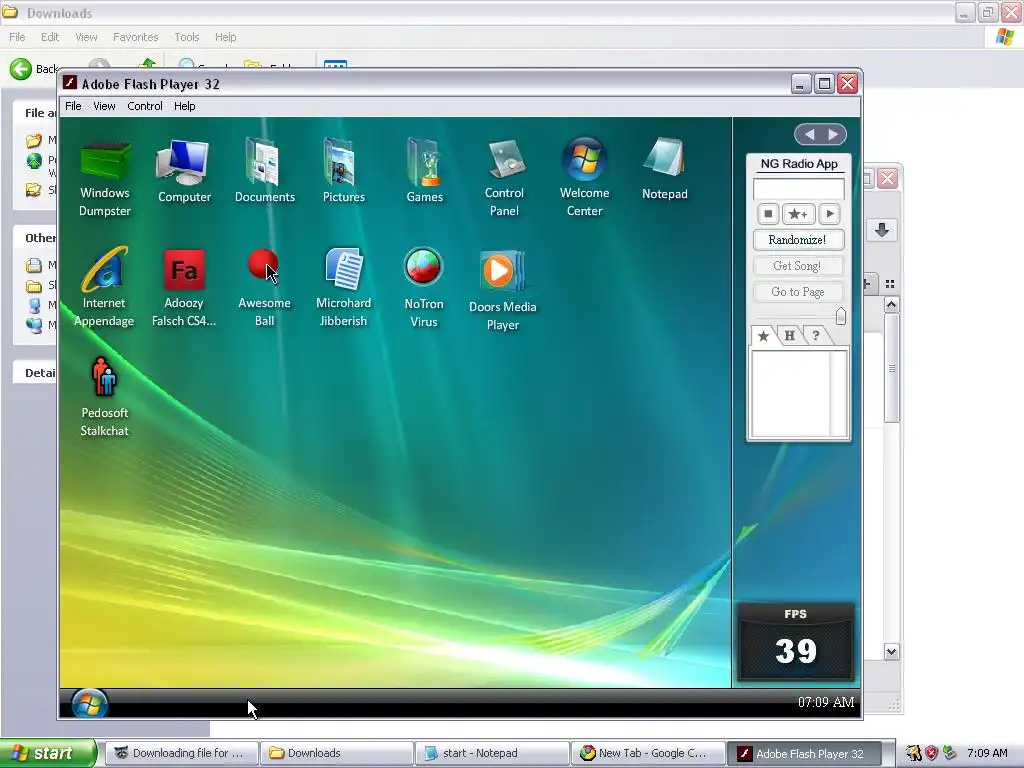This screenshot has width=1024, height=768.
Task: Click the FPS counter gadget
Action: 795,642
